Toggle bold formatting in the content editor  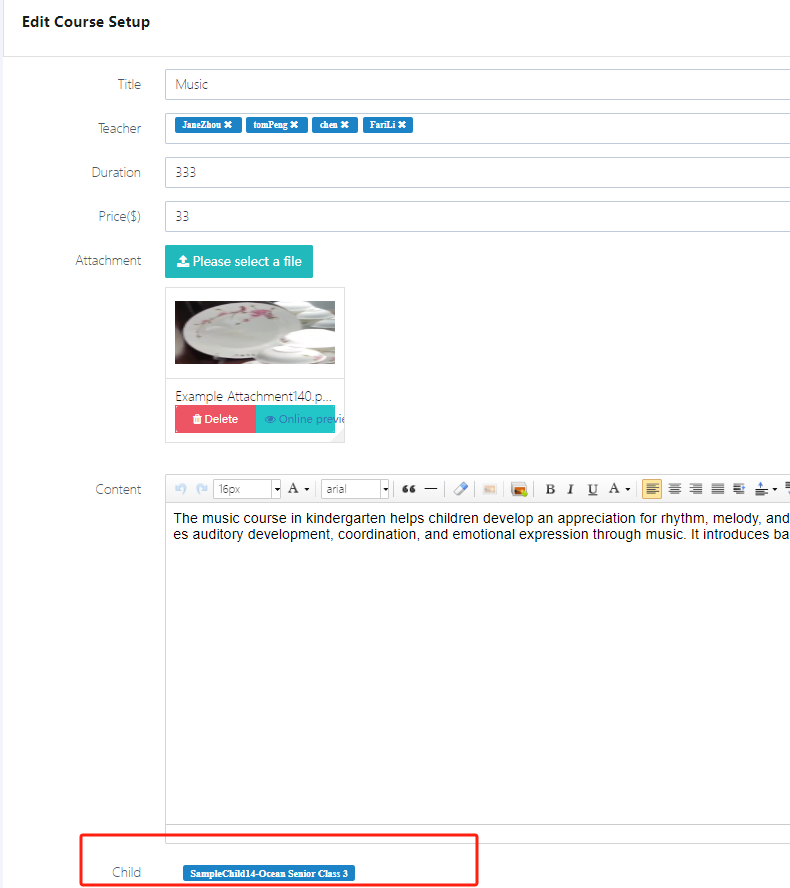pyautogui.click(x=550, y=489)
